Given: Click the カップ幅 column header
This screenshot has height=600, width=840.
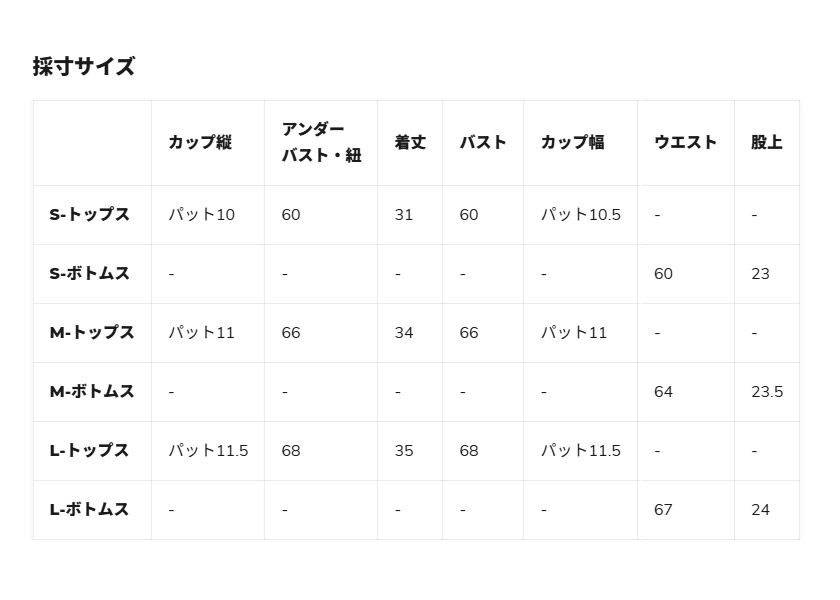Looking at the screenshot, I should [572, 143].
